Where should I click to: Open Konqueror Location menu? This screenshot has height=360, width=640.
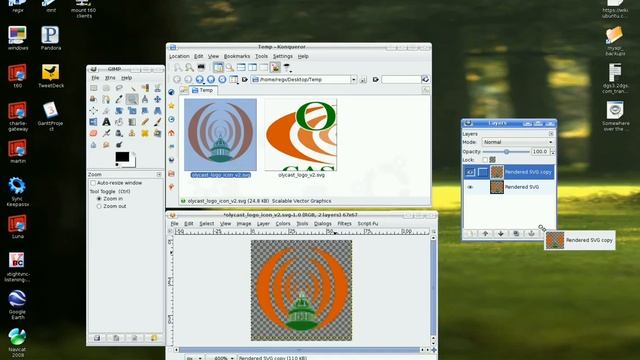(x=179, y=56)
